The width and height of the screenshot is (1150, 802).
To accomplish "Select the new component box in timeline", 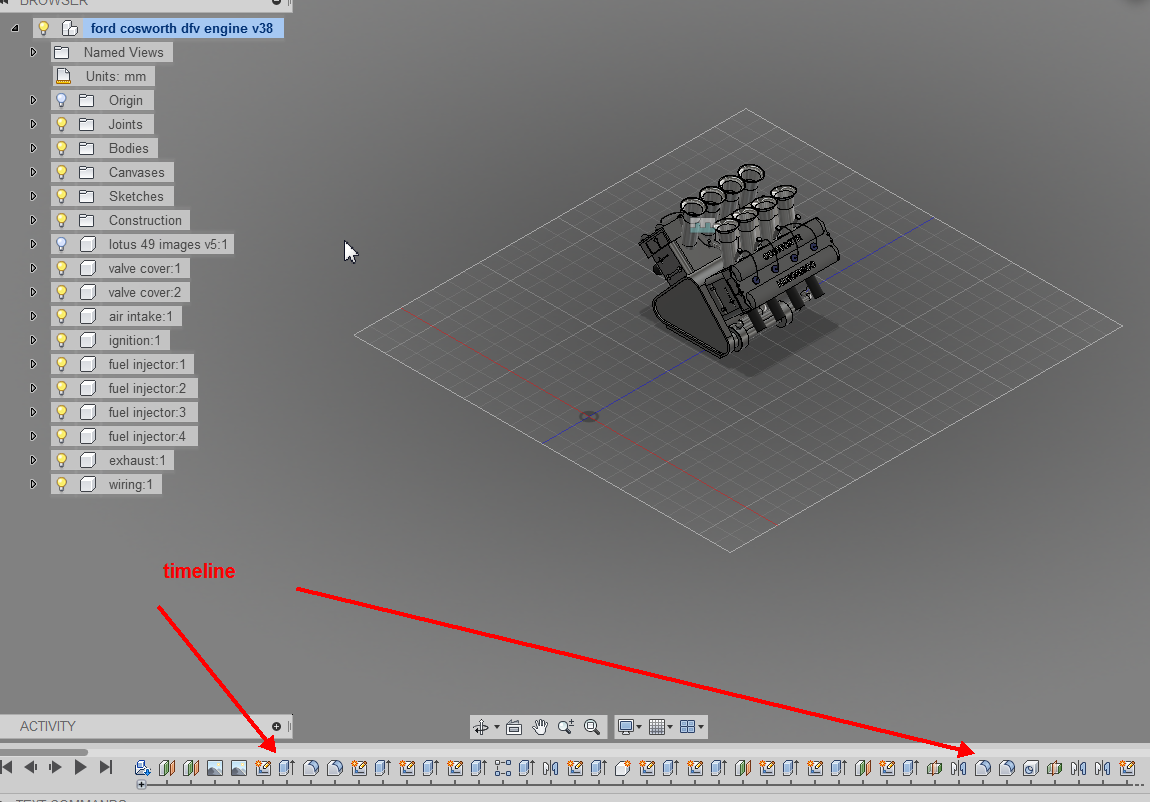I will (623, 768).
